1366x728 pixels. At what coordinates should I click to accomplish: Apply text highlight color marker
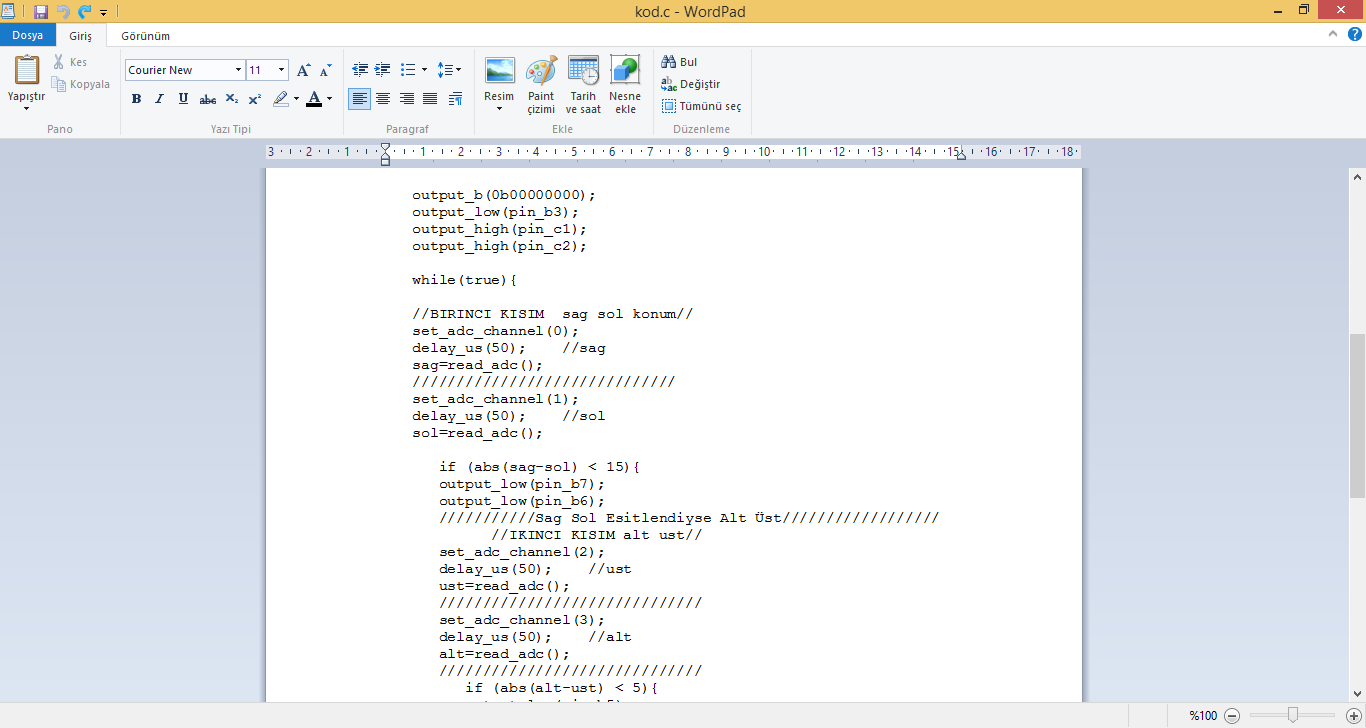coord(281,99)
